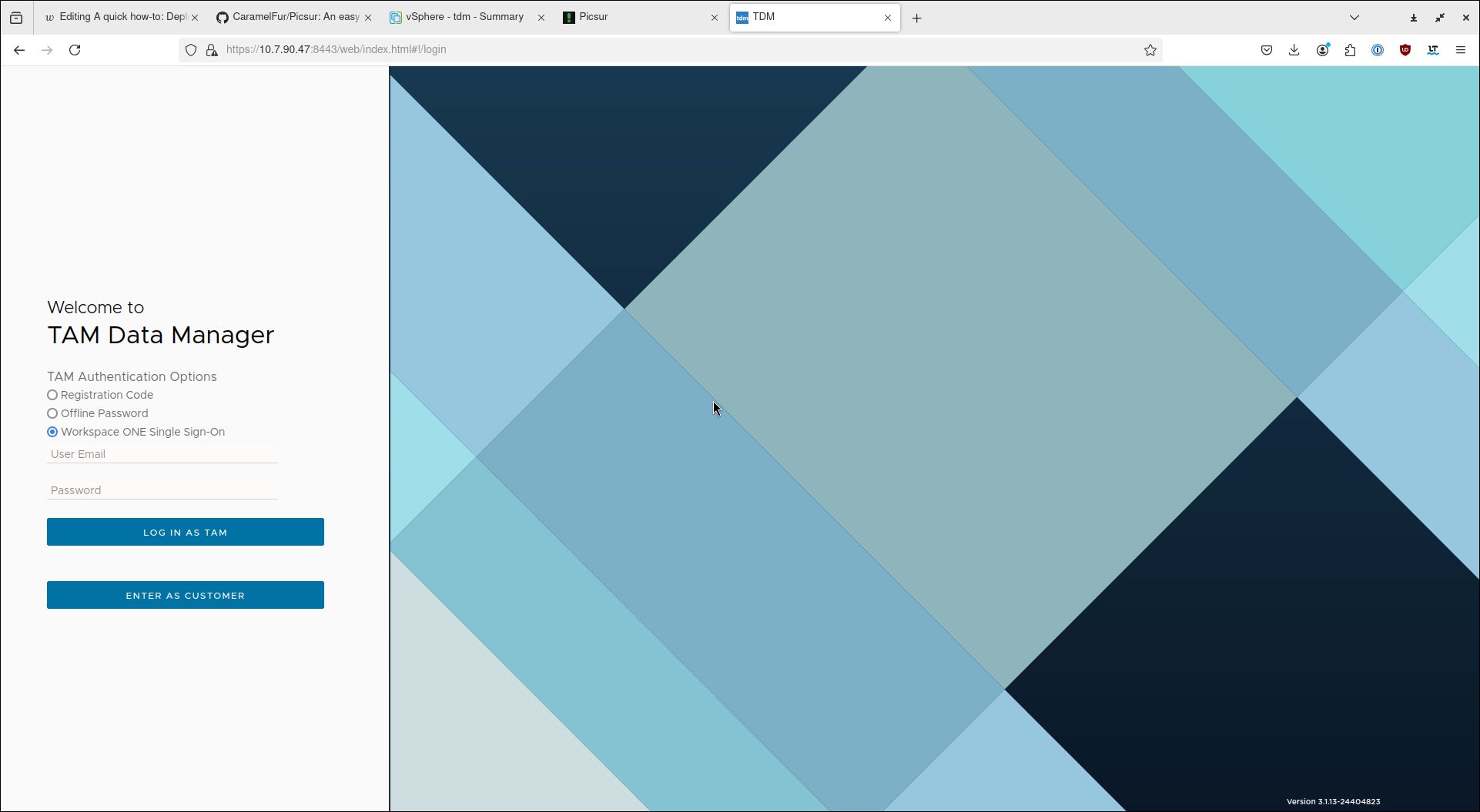Close the Editing A quick how-to tab
Viewport: 1480px width, 812px height.
[194, 18]
